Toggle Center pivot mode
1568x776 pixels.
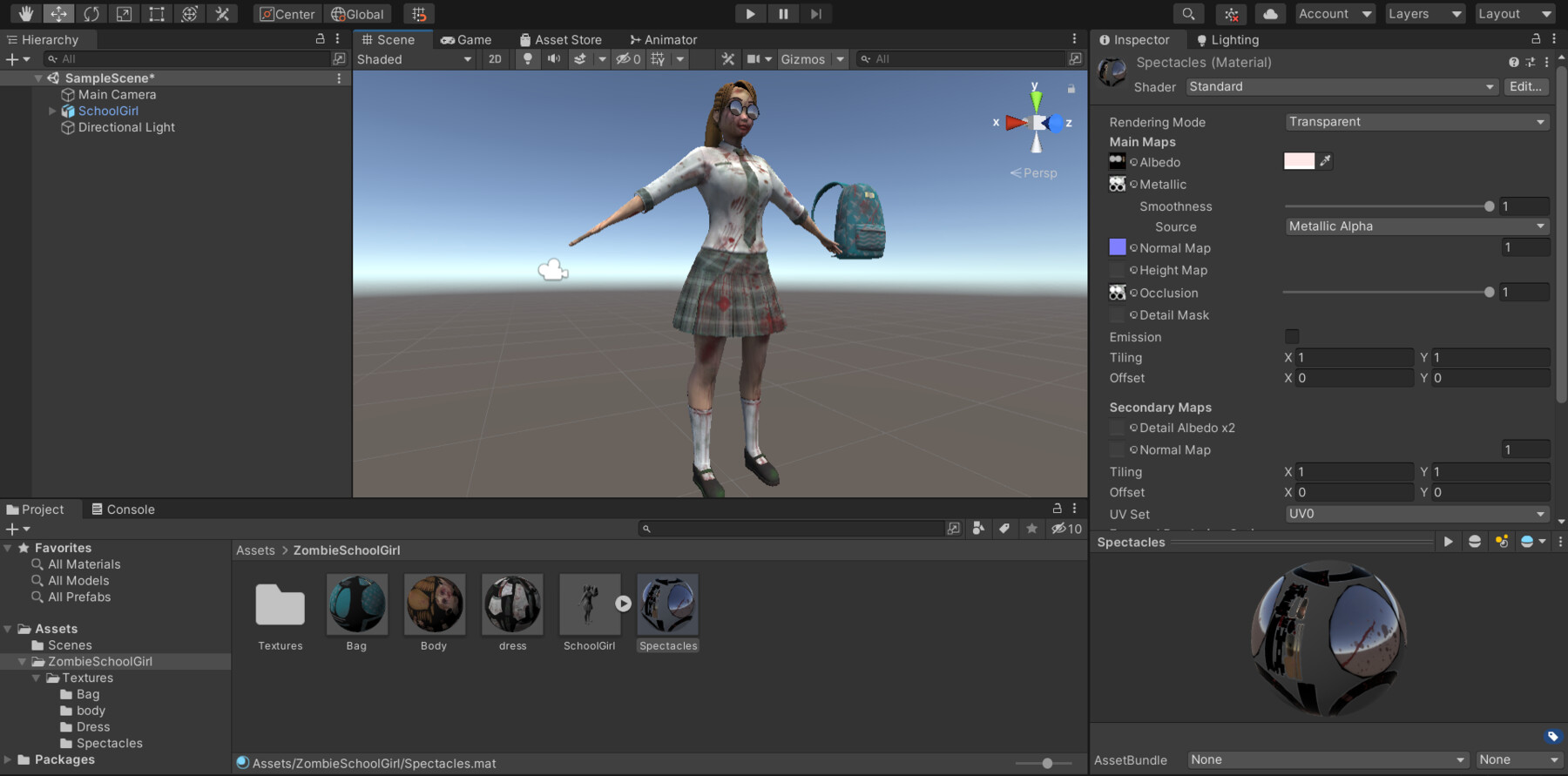(x=287, y=14)
